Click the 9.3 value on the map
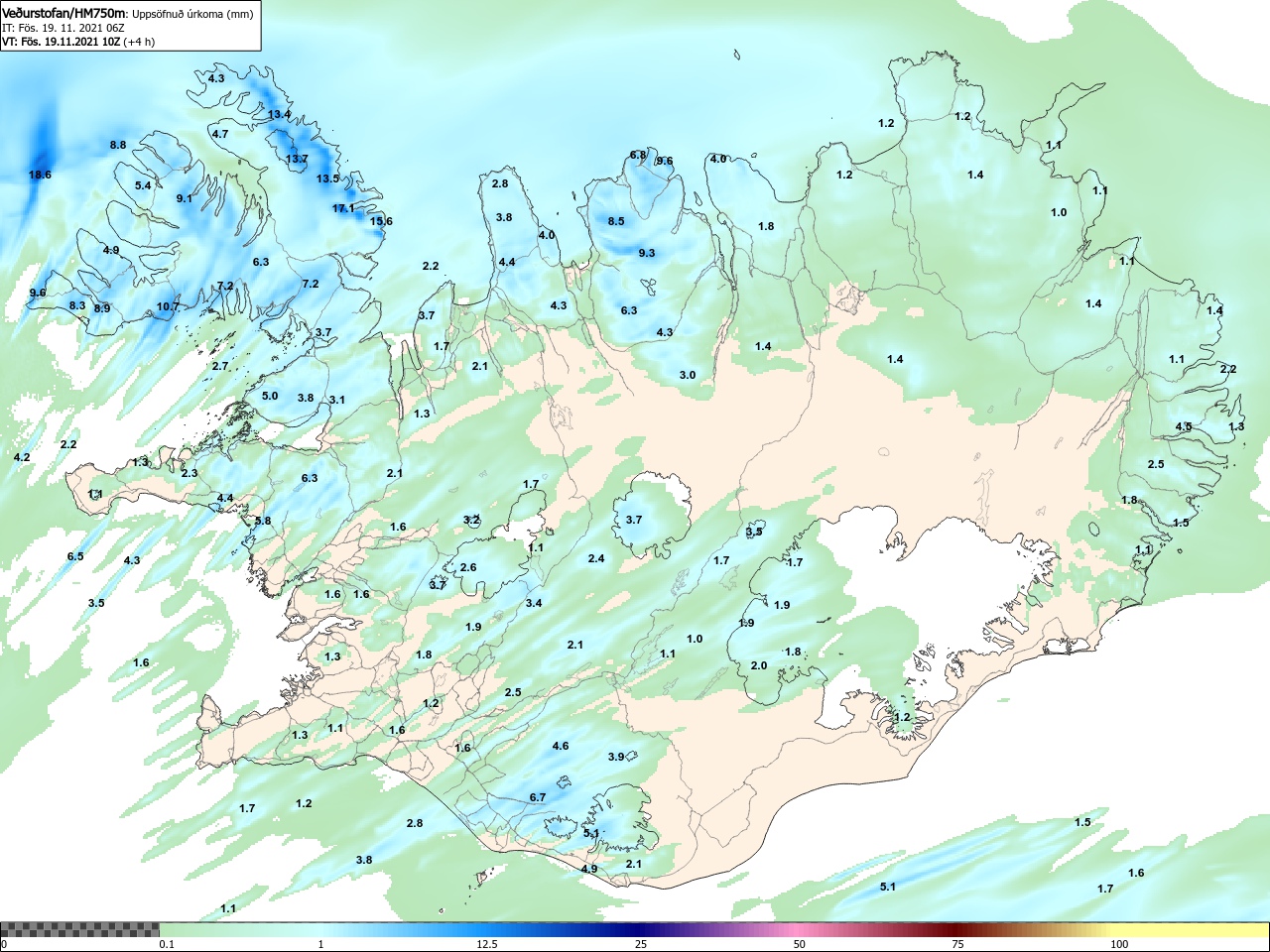Image resolution: width=1270 pixels, height=952 pixels. pyautogui.click(x=647, y=253)
